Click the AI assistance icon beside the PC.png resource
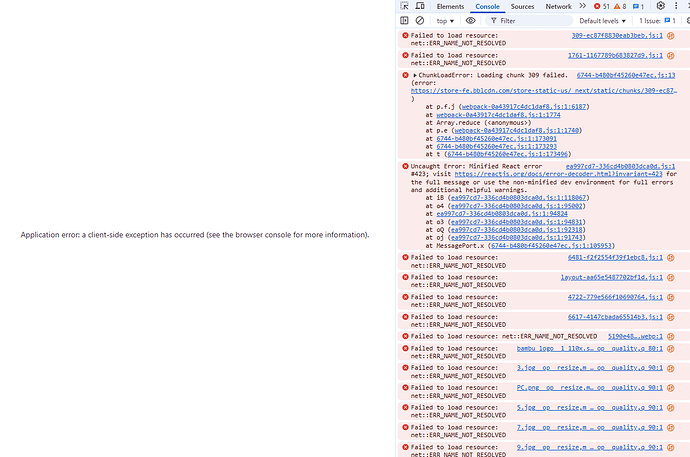This screenshot has height=457, width=690. 671,388
